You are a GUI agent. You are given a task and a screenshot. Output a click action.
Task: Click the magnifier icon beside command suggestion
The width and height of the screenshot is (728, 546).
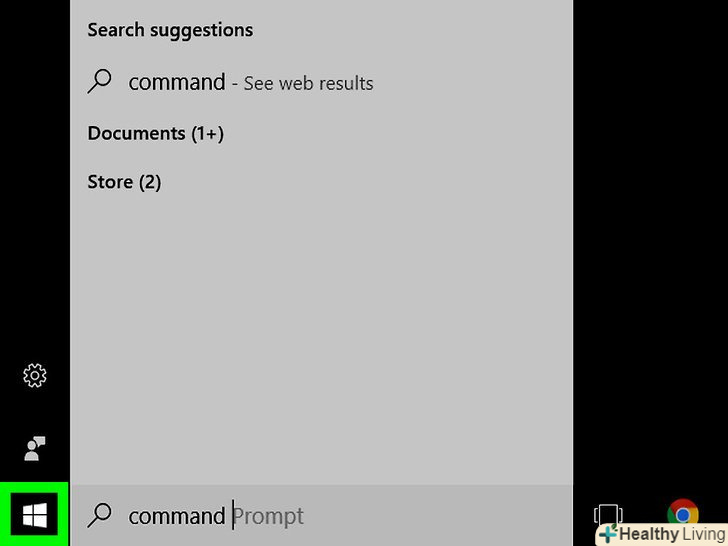[x=100, y=82]
